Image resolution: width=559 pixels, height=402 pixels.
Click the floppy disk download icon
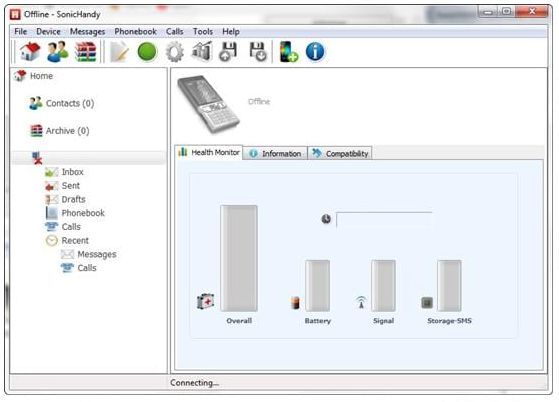[x=257, y=52]
